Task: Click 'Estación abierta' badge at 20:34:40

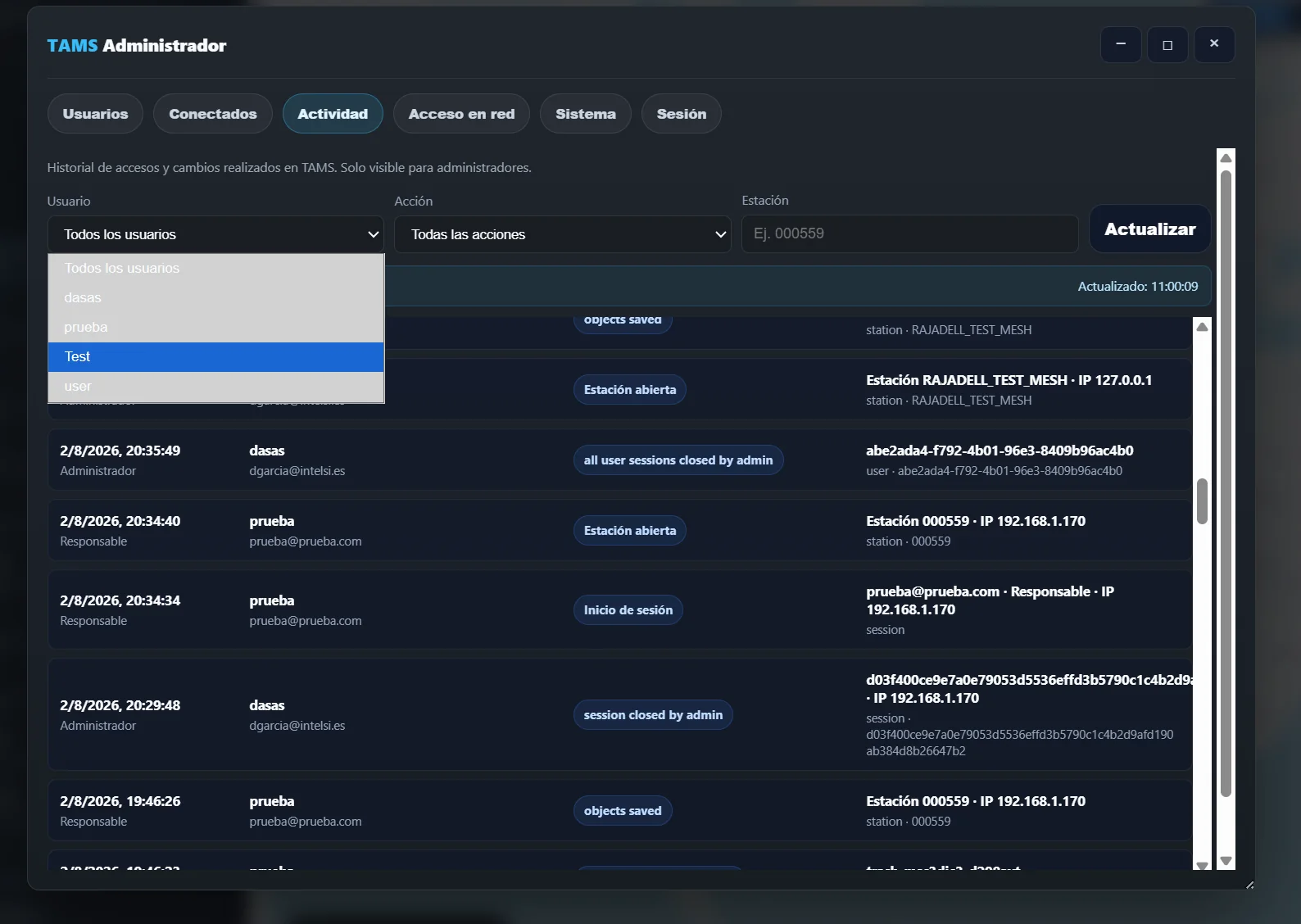Action: click(x=630, y=531)
